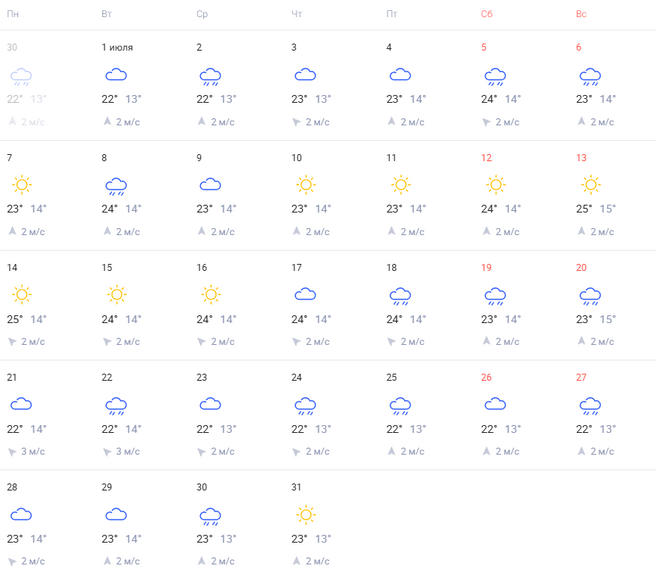The width and height of the screenshot is (656, 573).
Task: Select the faded June 30 rain icon
Action: coord(20,76)
